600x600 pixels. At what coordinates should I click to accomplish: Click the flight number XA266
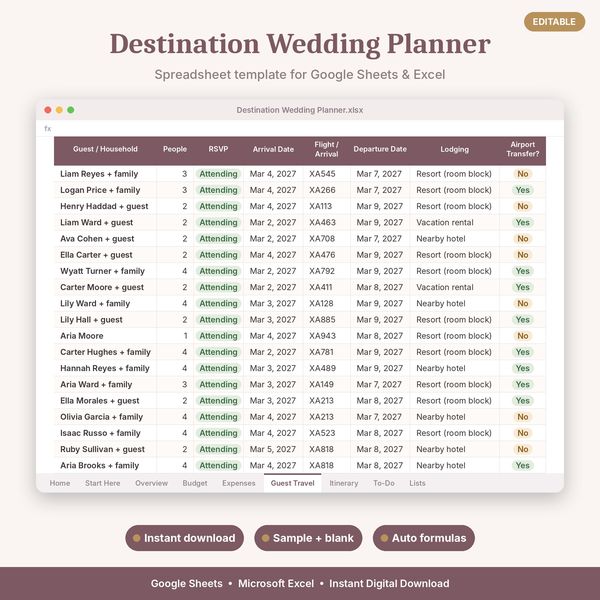click(322, 190)
